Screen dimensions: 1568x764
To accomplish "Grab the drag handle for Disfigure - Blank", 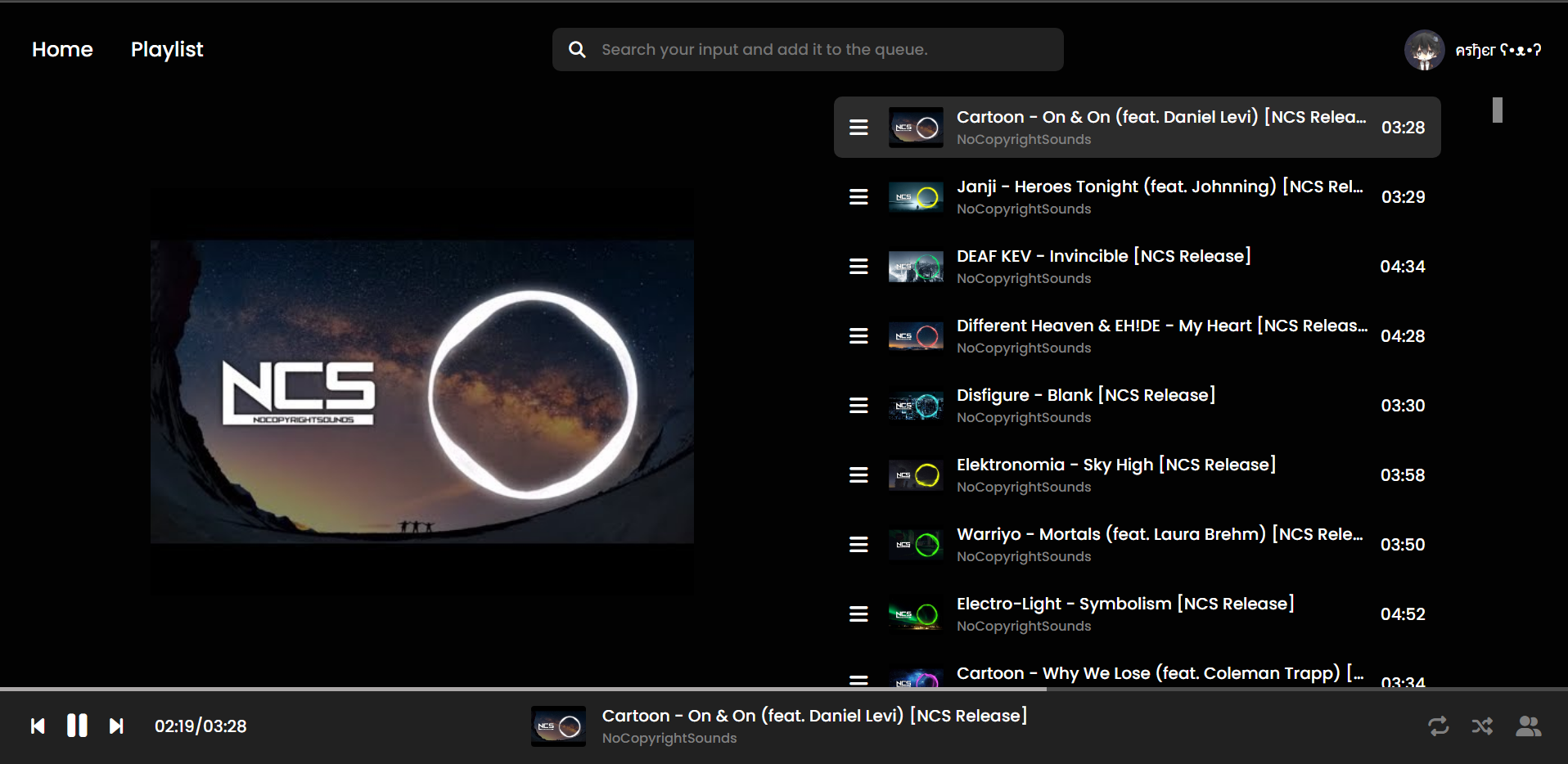I will pos(858,406).
